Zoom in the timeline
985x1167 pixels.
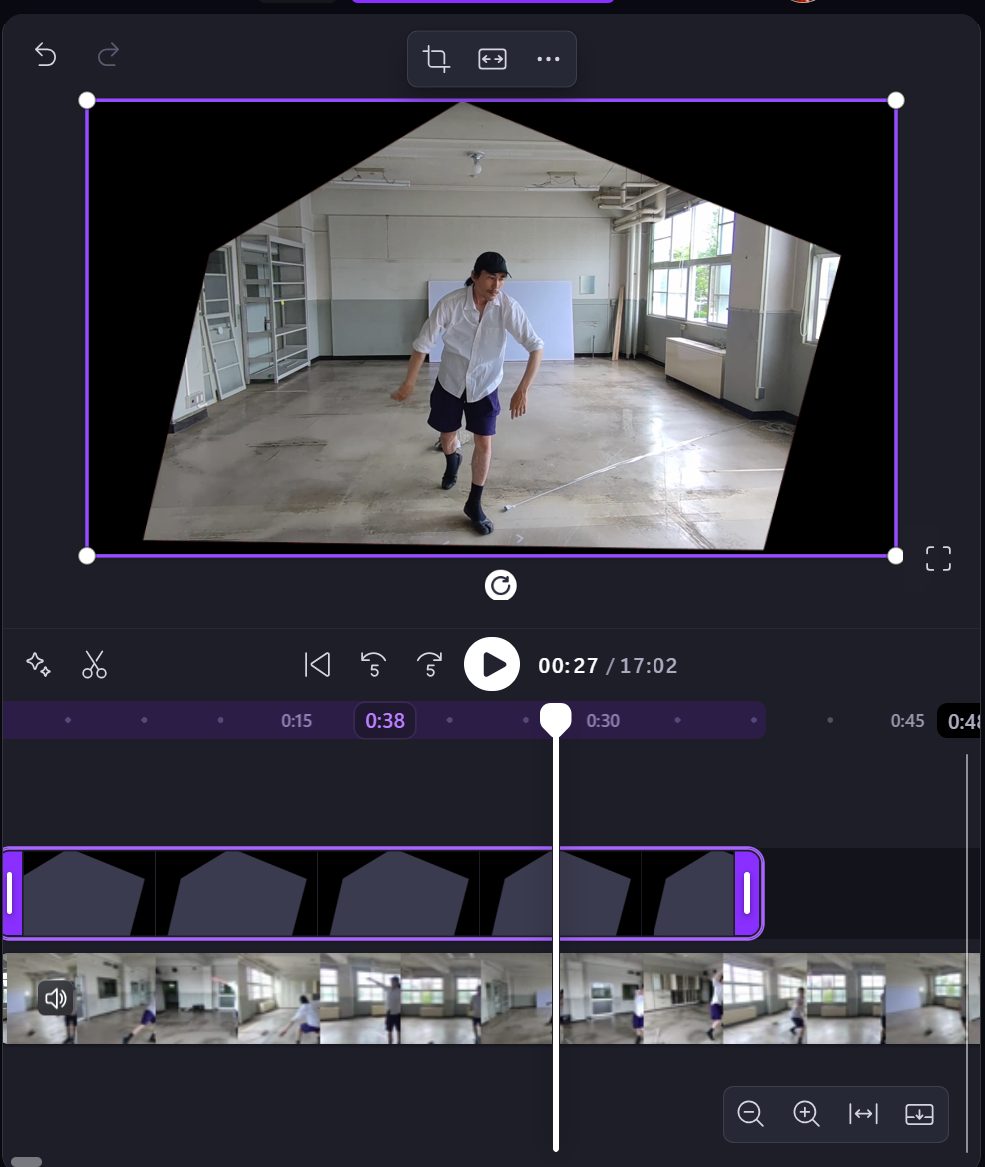tap(806, 1113)
